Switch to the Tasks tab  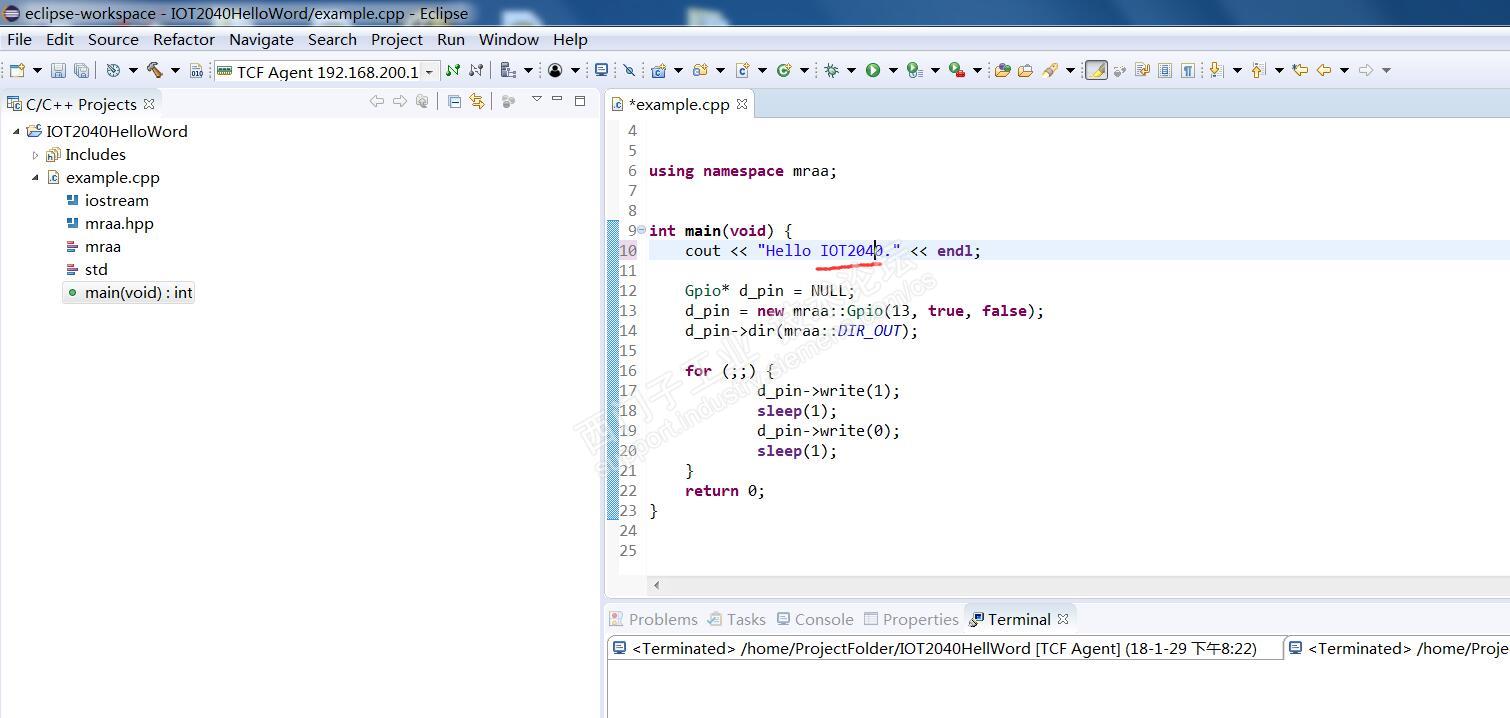(x=736, y=619)
